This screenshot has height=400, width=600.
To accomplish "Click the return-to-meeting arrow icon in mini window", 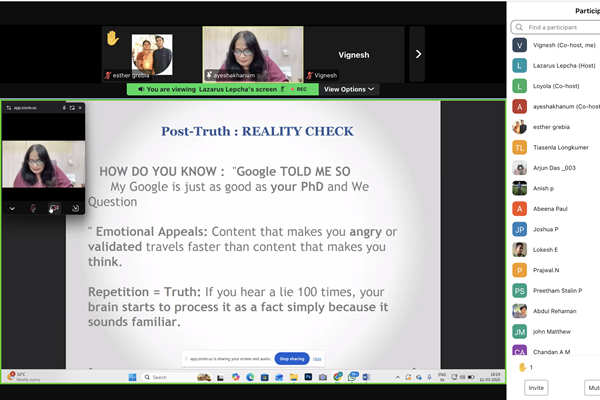I will tap(75, 208).
